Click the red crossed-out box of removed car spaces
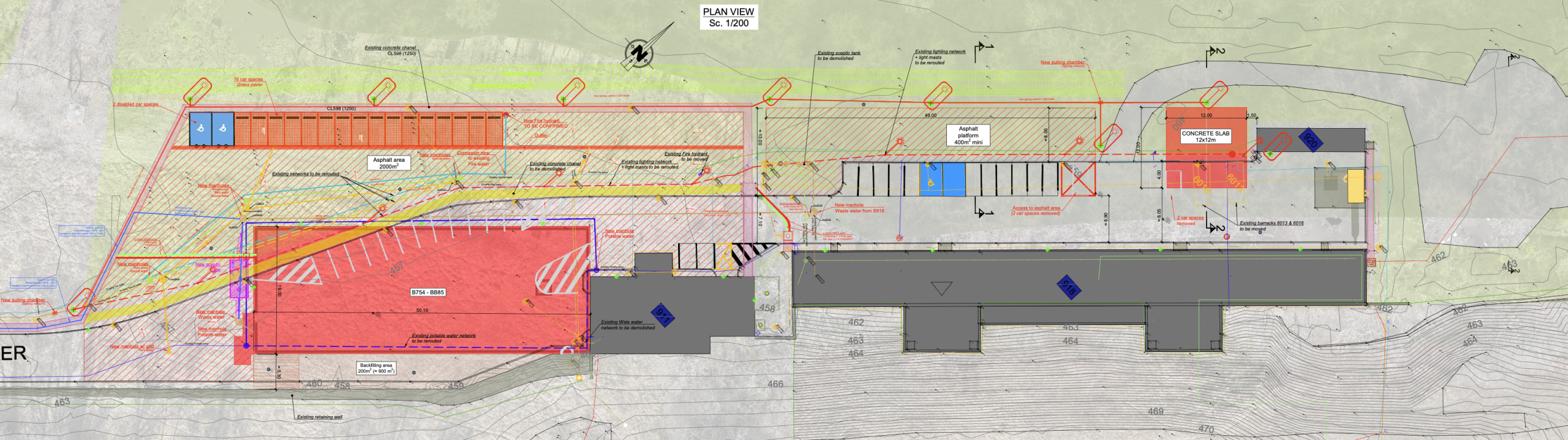The height and width of the screenshot is (440, 1568). click(x=1078, y=180)
